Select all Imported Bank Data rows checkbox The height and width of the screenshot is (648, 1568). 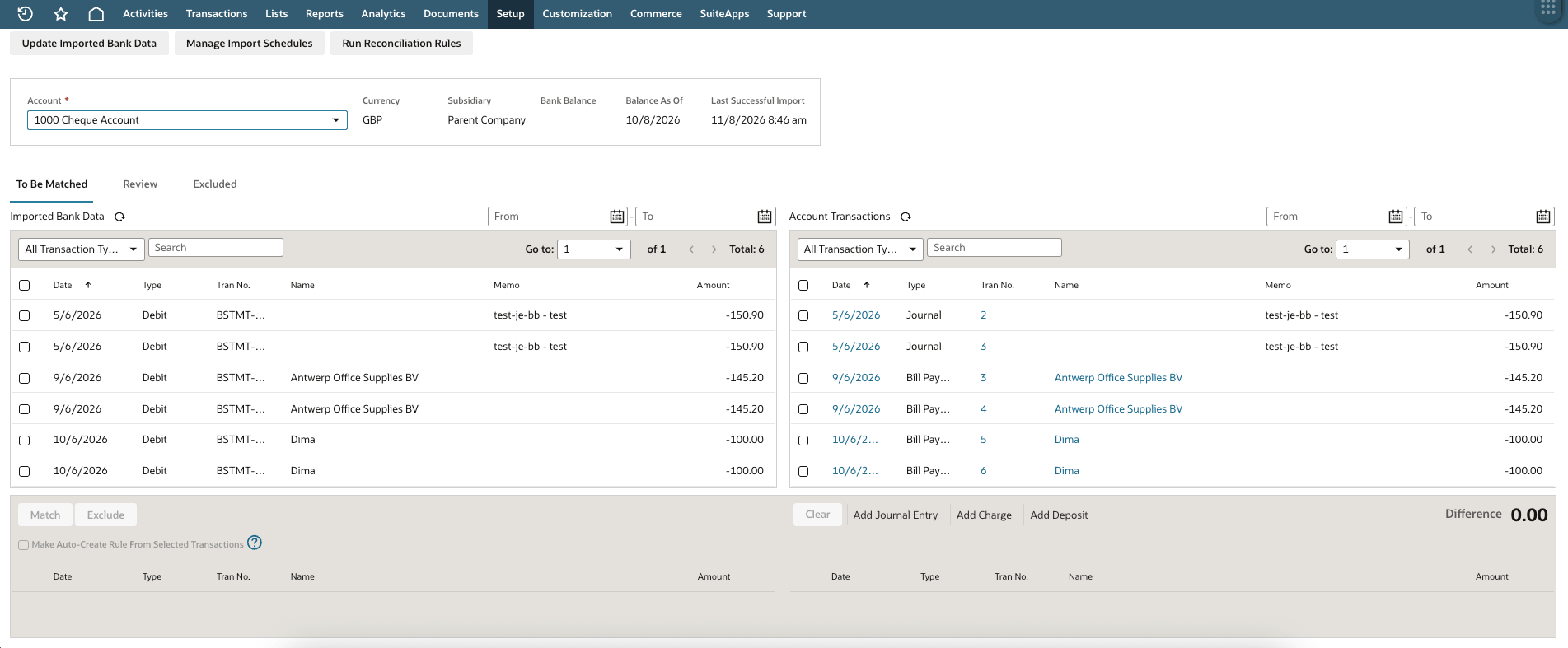[25, 285]
